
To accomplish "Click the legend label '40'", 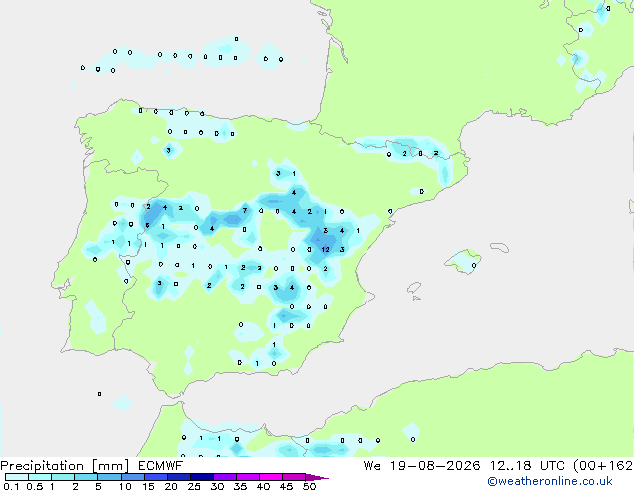I will (x=263, y=486).
